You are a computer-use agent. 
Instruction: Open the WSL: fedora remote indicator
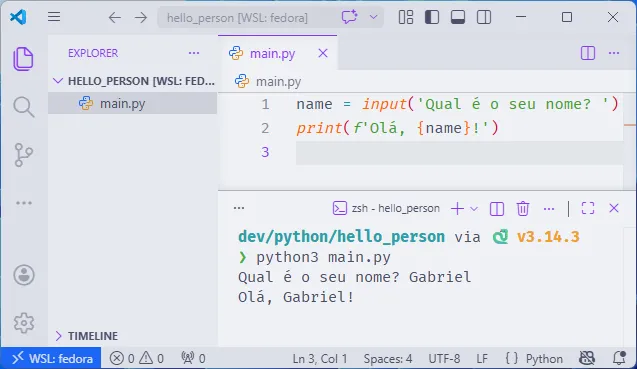click(x=51, y=358)
